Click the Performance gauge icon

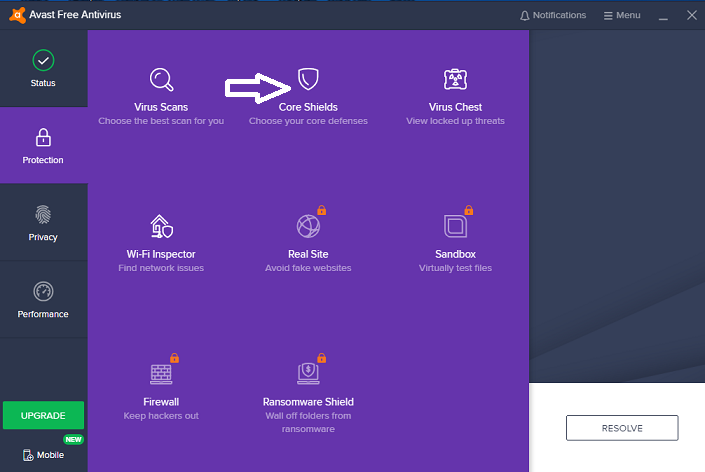click(43, 292)
